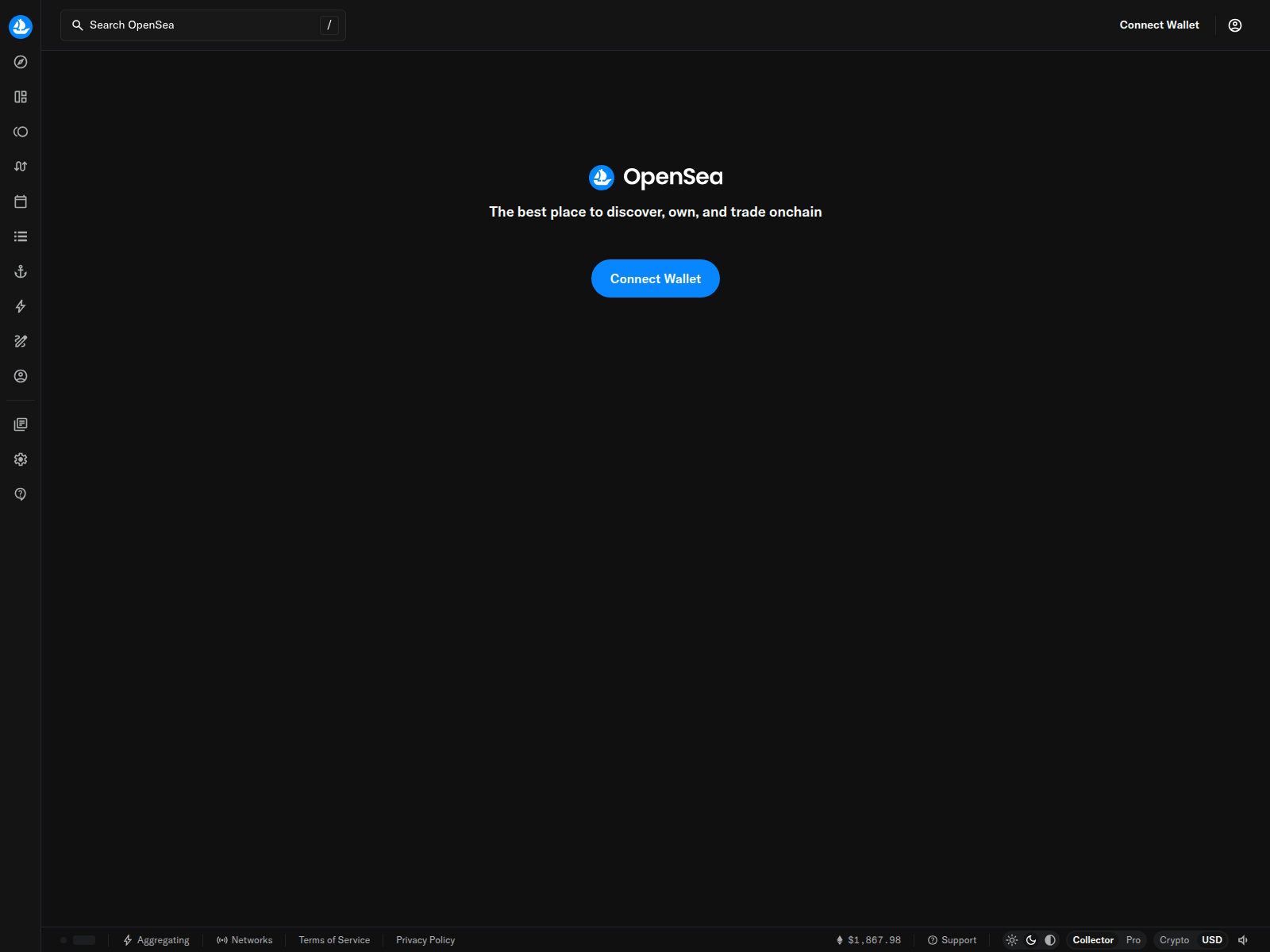Click the blue Connect Wallet button

(x=656, y=278)
